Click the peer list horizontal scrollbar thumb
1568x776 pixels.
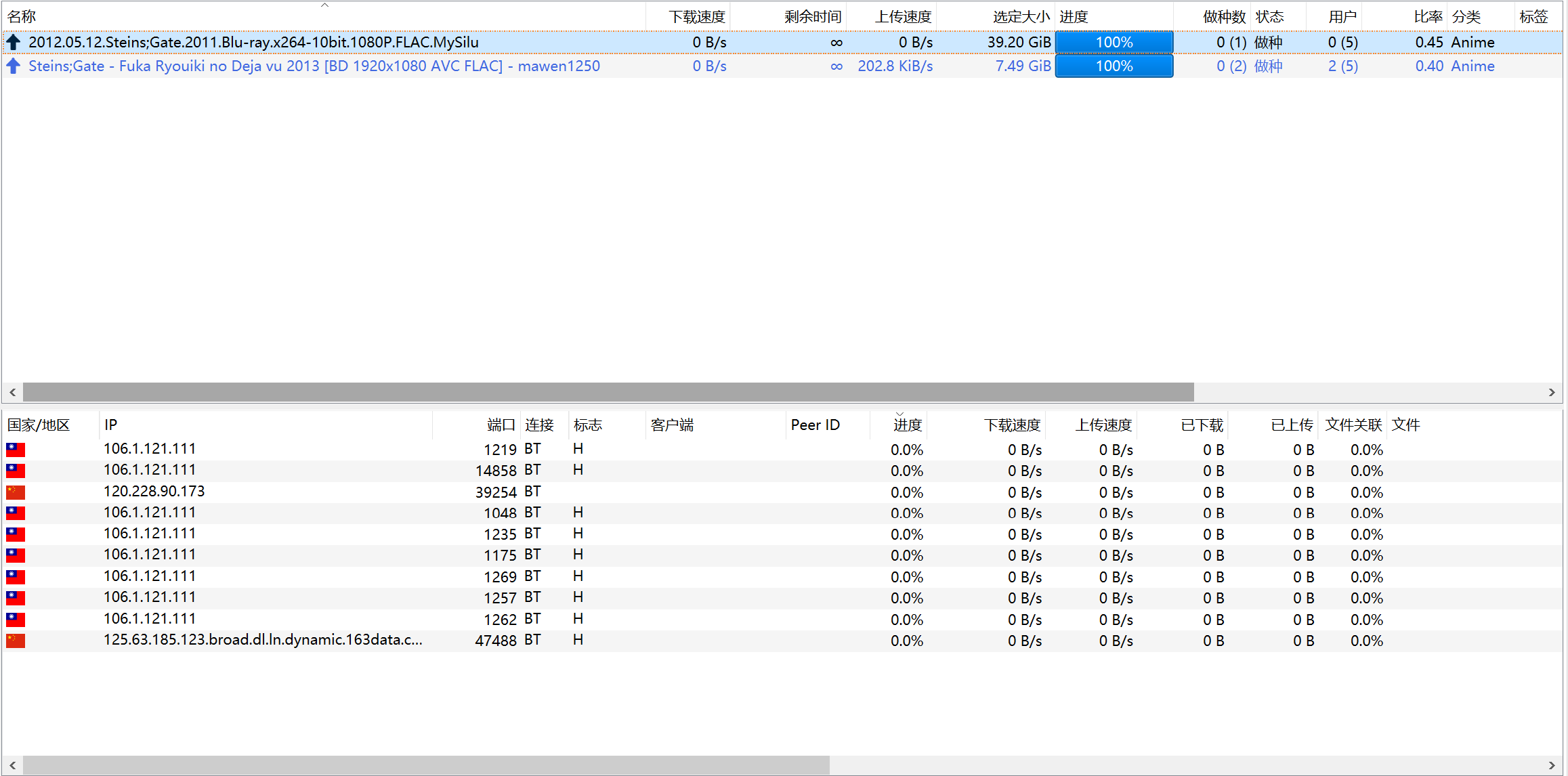(426, 765)
